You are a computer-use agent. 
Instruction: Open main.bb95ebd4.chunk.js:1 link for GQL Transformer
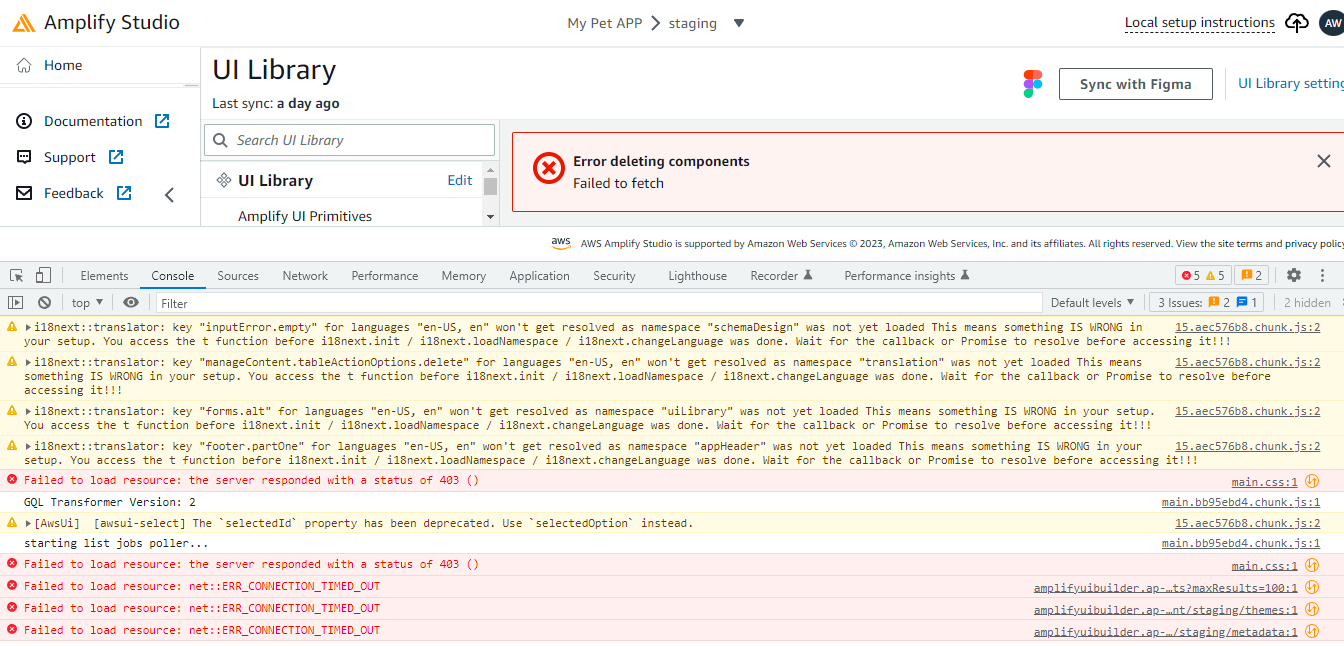pos(1241,502)
